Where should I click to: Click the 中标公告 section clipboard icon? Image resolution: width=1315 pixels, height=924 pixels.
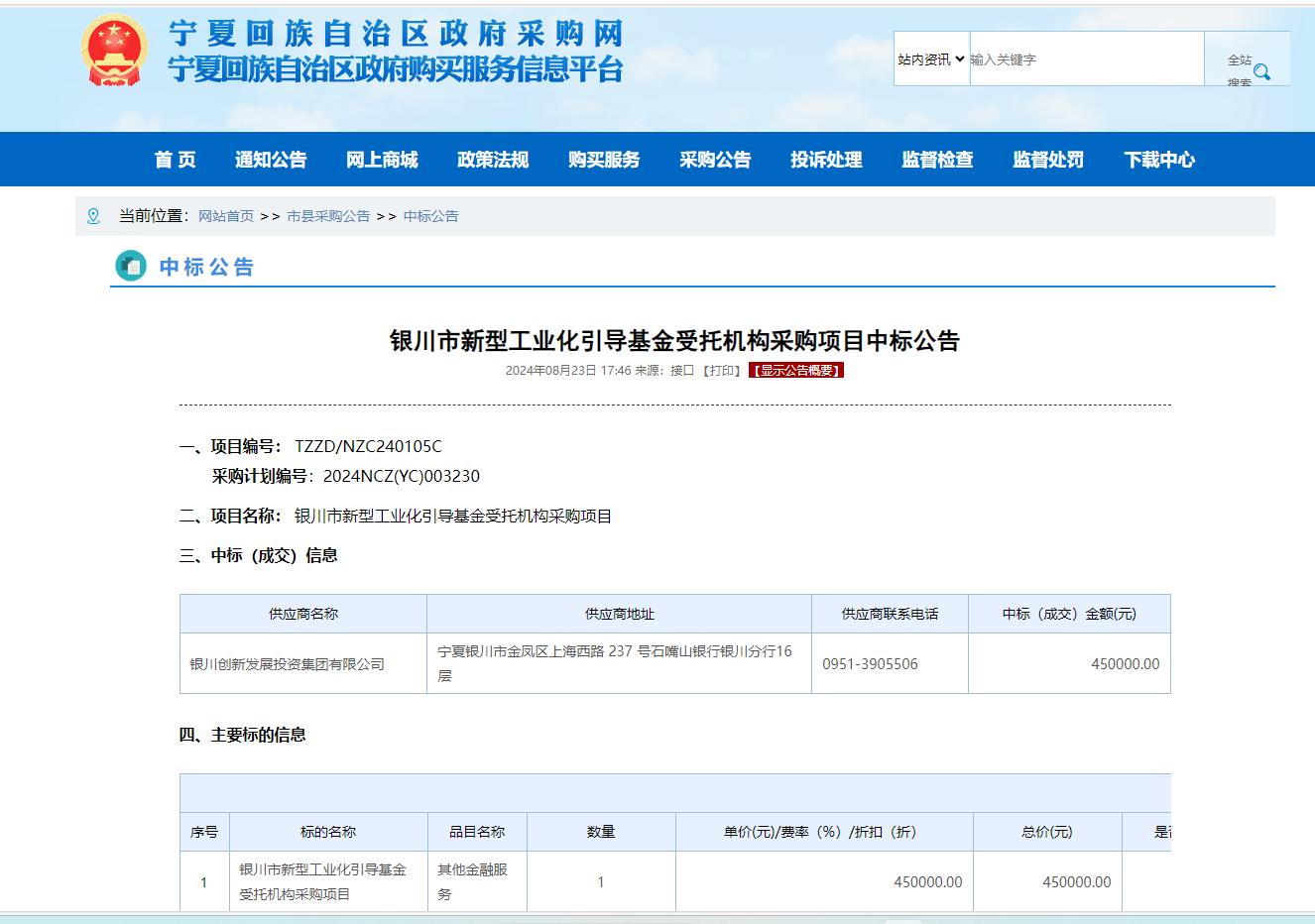click(131, 266)
